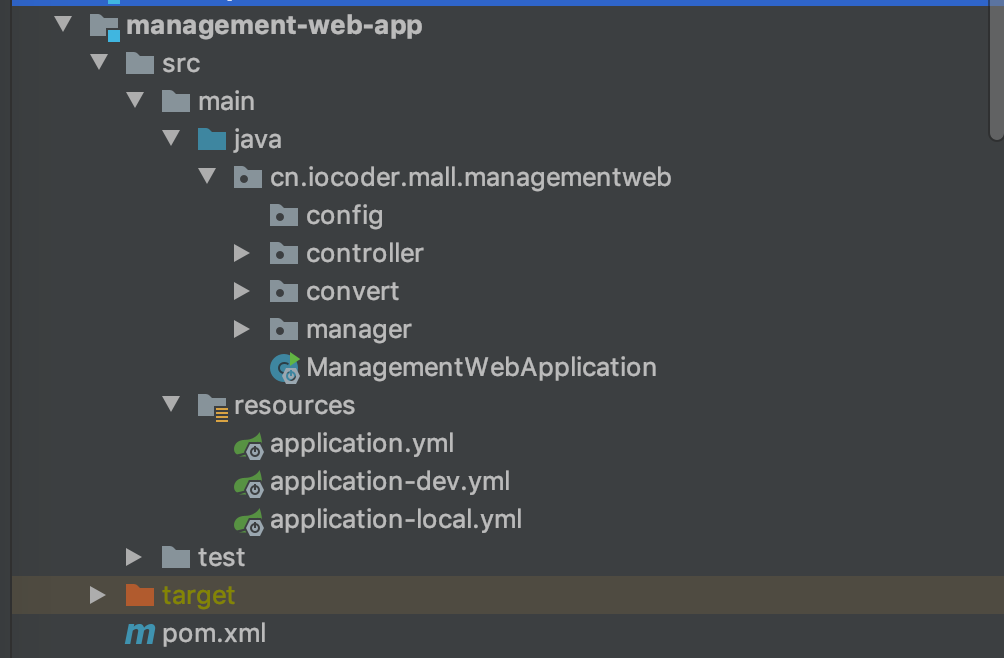Collapse the src folder
Viewport: 1004px width, 658px height.
tap(98, 63)
